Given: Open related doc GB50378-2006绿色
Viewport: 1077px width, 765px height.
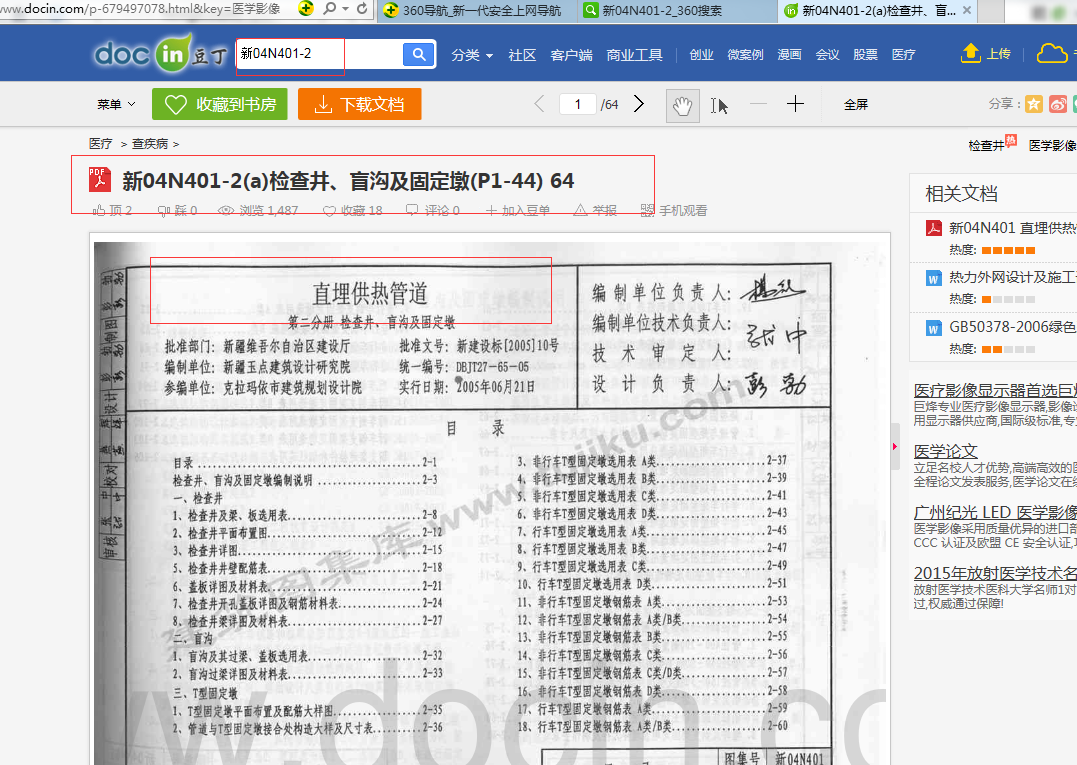Looking at the screenshot, I should pyautogui.click(x=1012, y=327).
